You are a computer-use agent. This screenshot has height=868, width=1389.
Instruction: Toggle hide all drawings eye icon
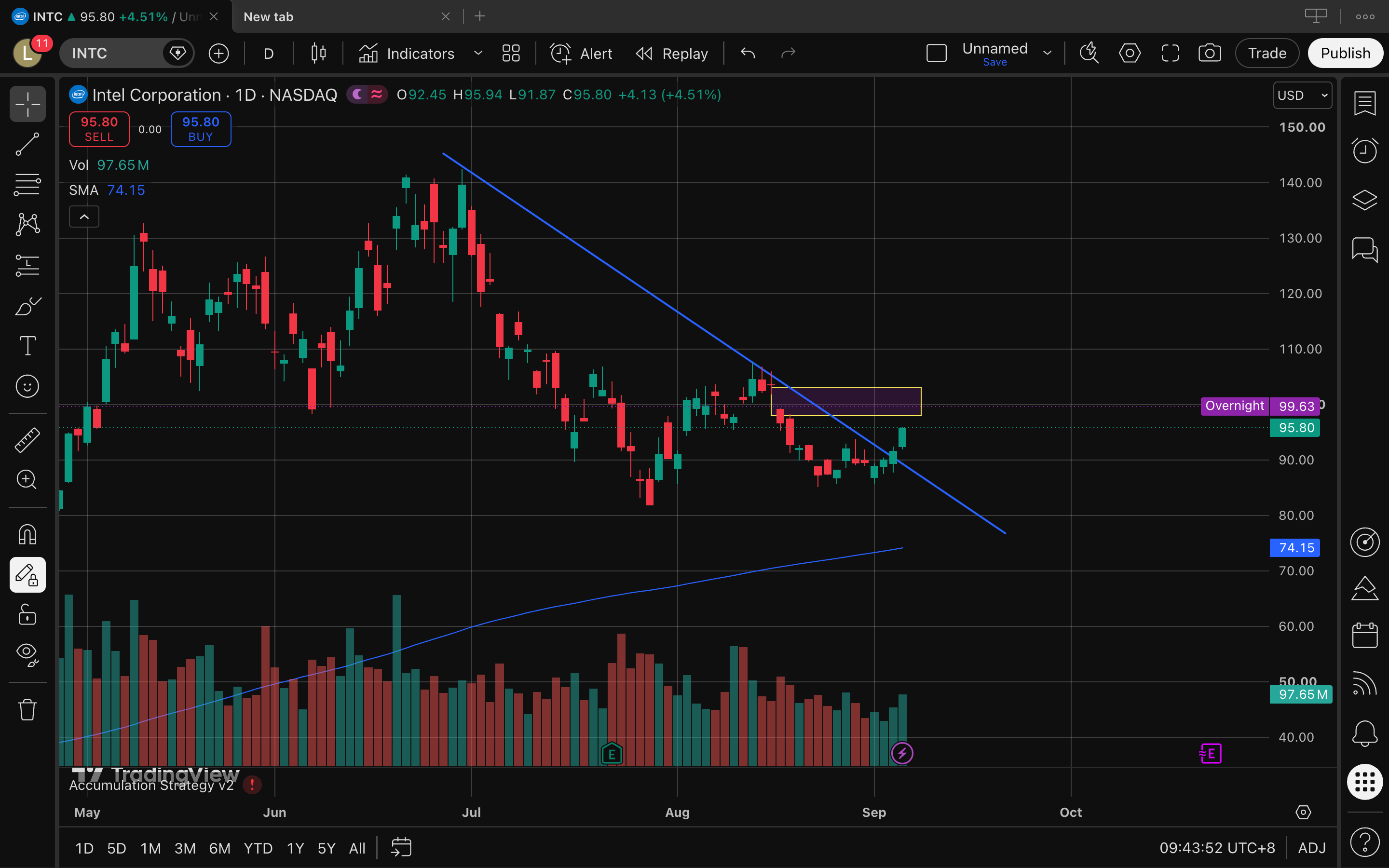(27, 655)
